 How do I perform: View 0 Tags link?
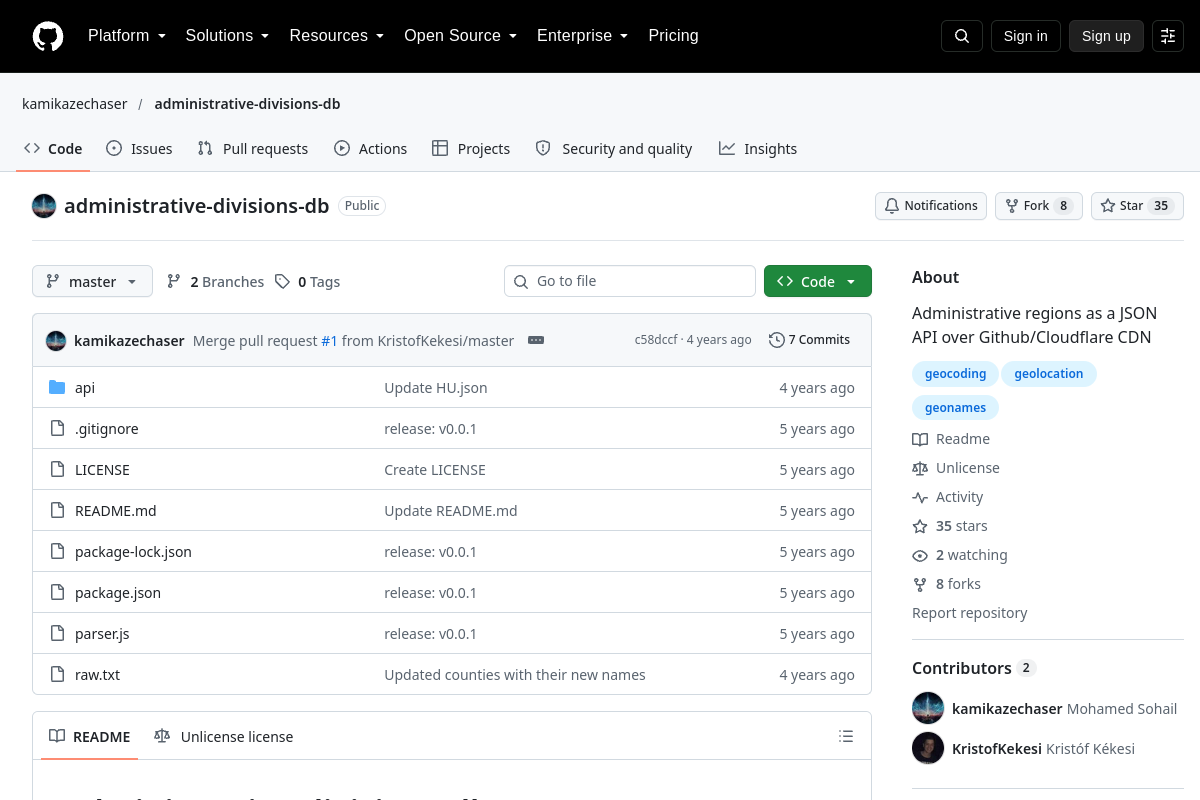click(x=308, y=282)
